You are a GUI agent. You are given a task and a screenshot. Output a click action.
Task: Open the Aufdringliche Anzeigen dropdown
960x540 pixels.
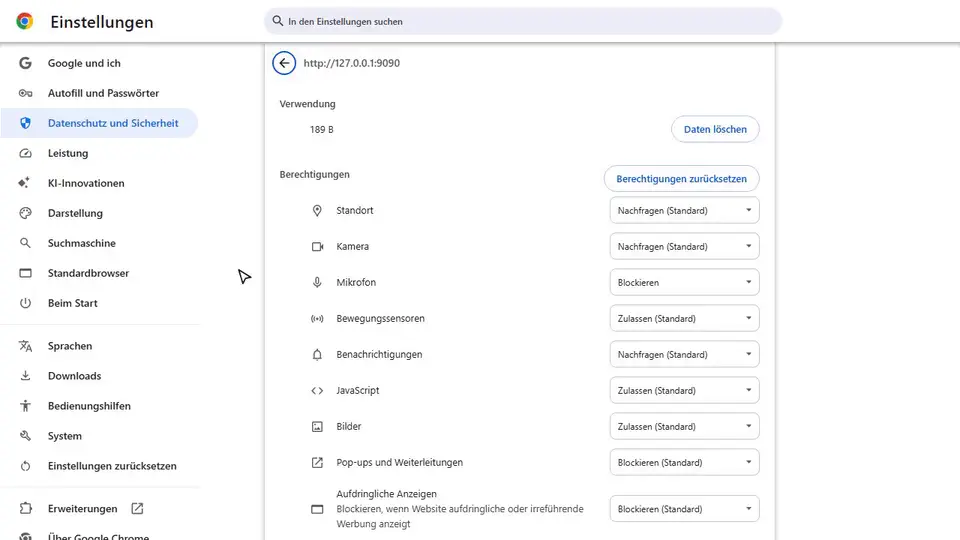coord(684,509)
